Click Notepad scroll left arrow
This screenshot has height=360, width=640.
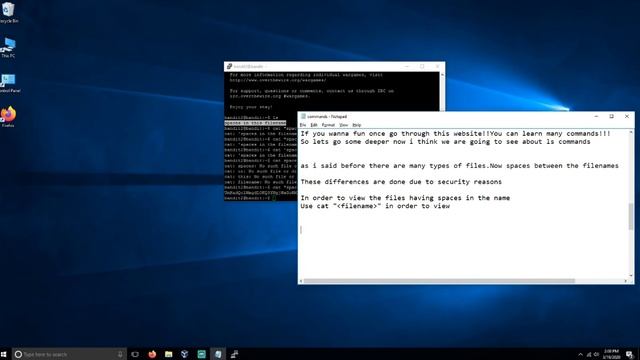[x=301, y=281]
